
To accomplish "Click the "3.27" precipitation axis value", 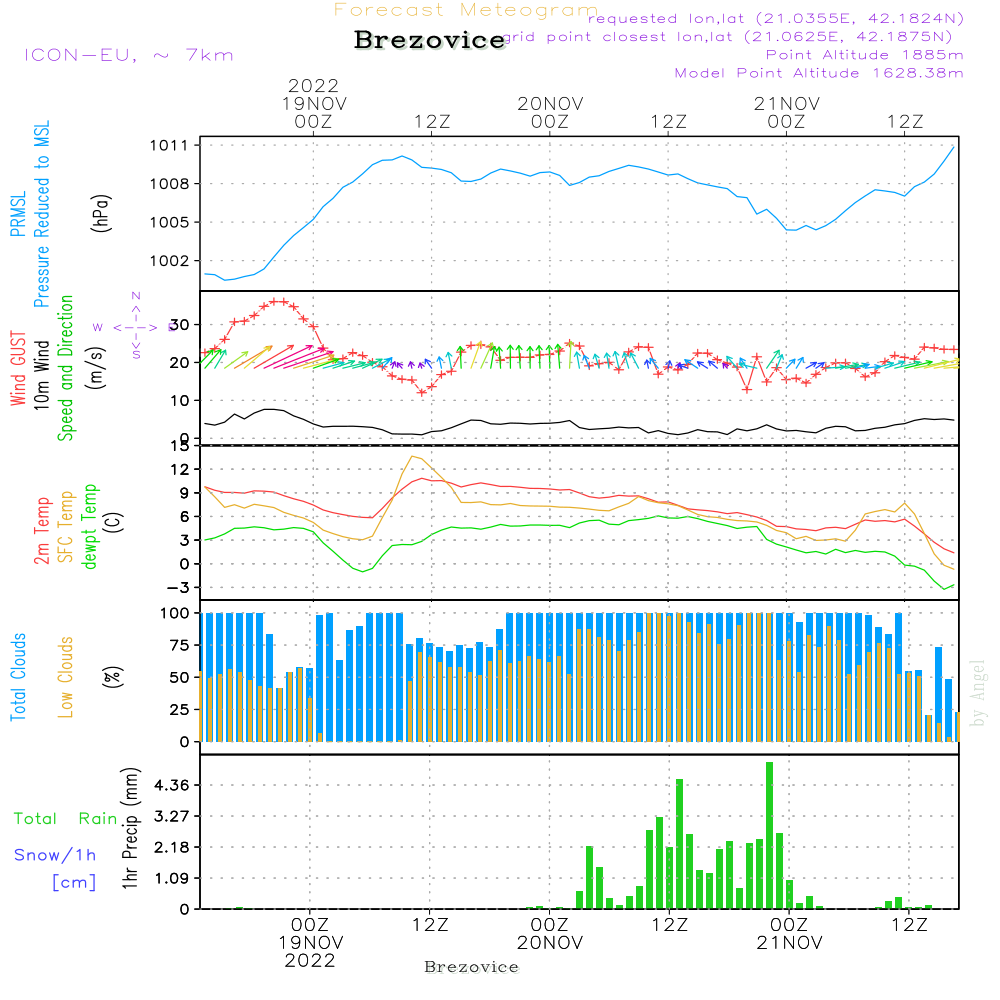I will point(172,816).
